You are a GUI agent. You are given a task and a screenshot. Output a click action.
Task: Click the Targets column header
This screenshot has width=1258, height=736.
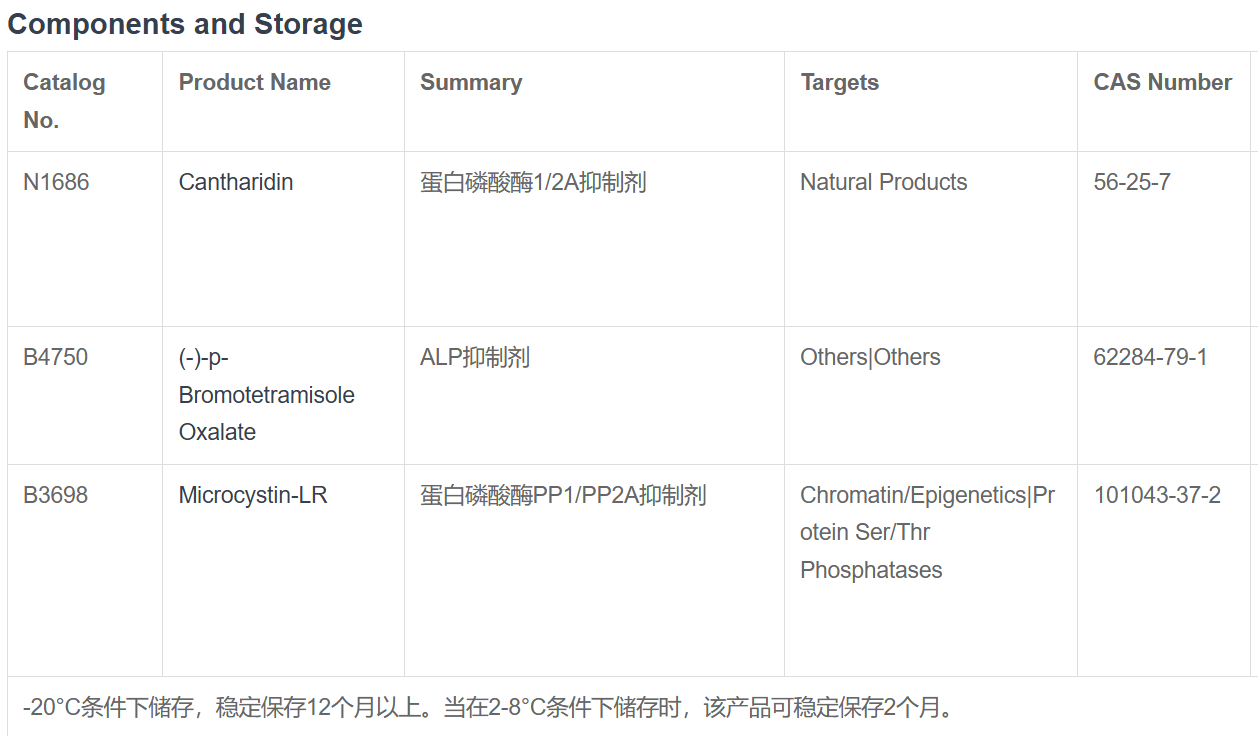(x=840, y=82)
